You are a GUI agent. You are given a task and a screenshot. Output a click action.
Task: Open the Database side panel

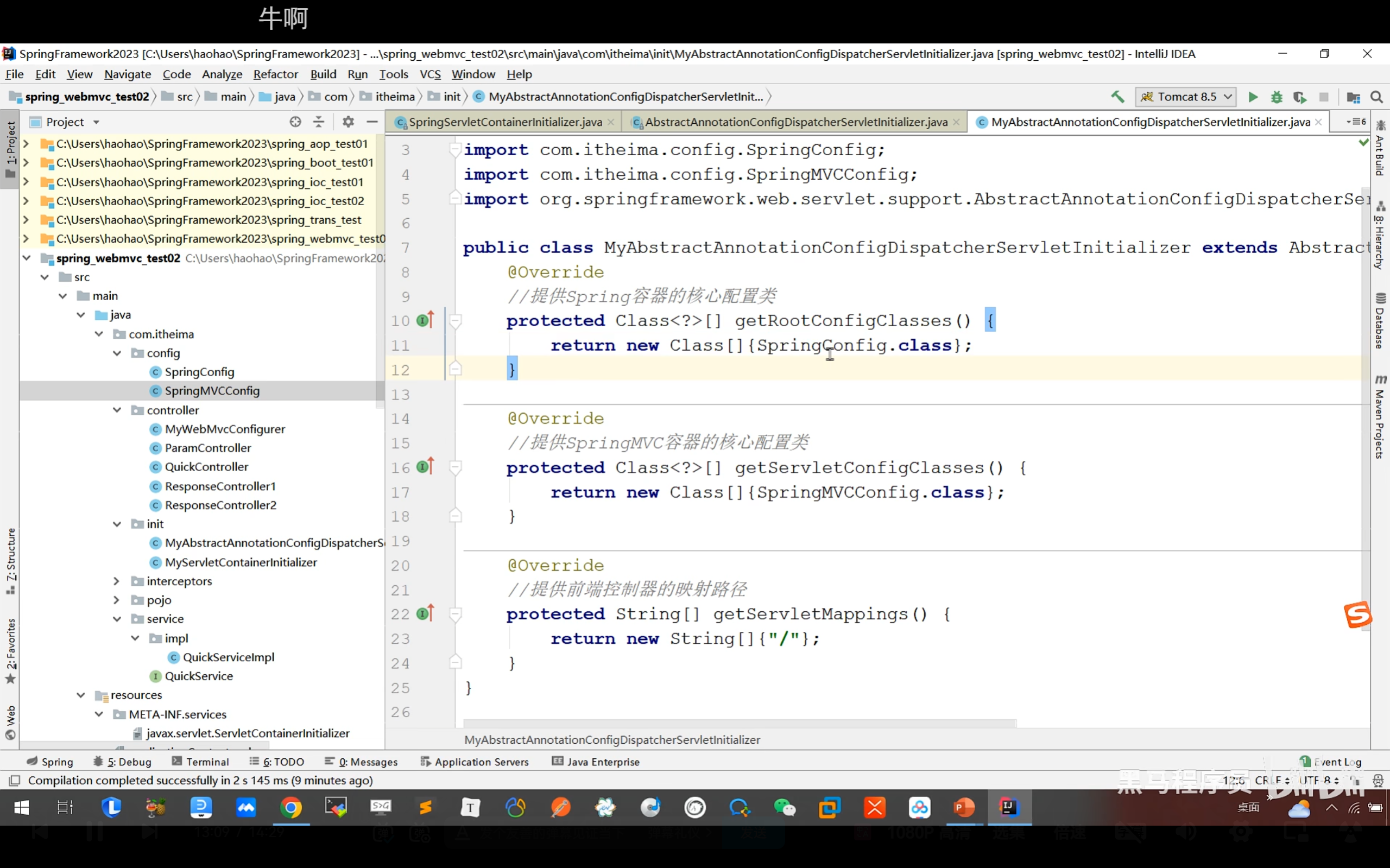pos(1380,320)
